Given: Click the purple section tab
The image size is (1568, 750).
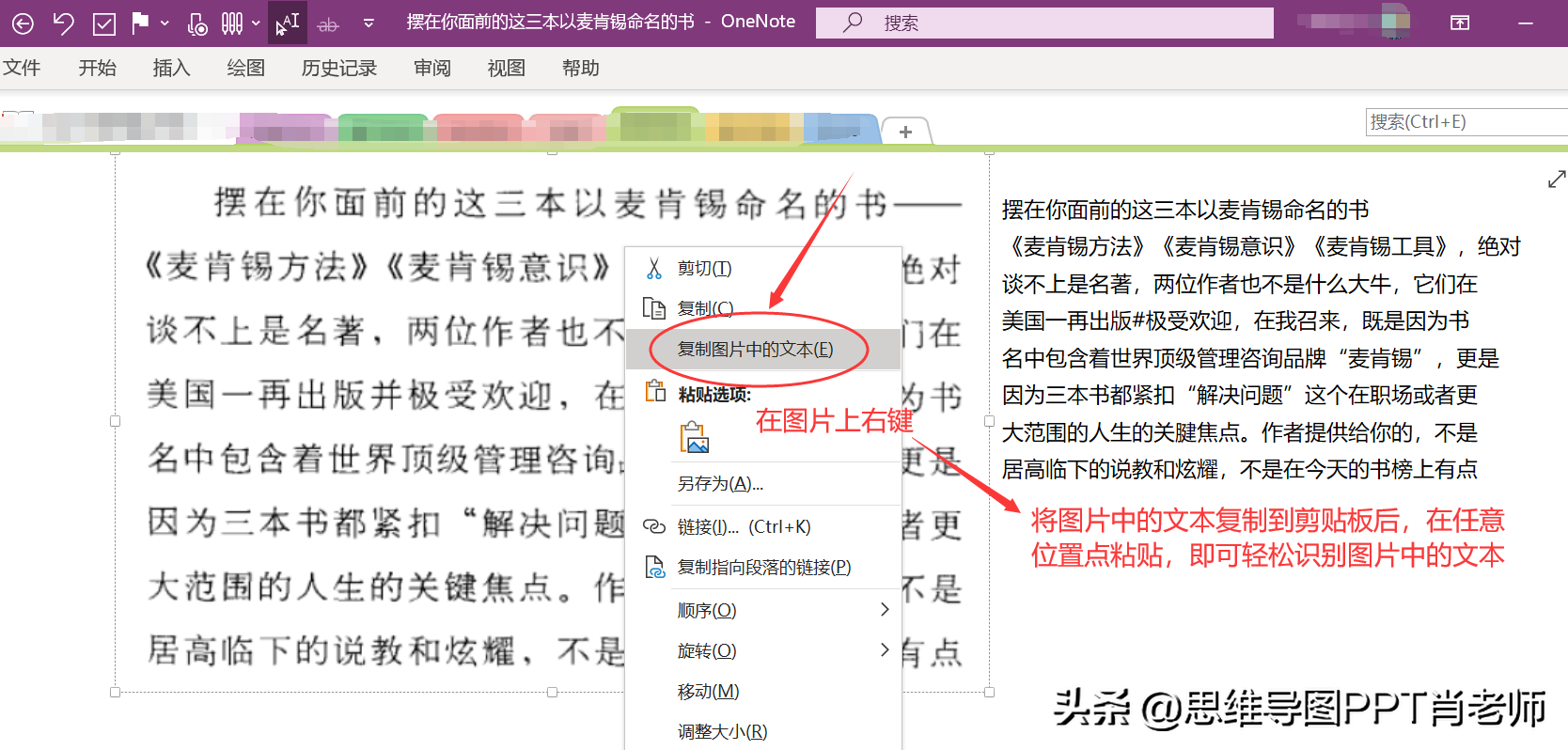Looking at the screenshot, I should [286, 129].
